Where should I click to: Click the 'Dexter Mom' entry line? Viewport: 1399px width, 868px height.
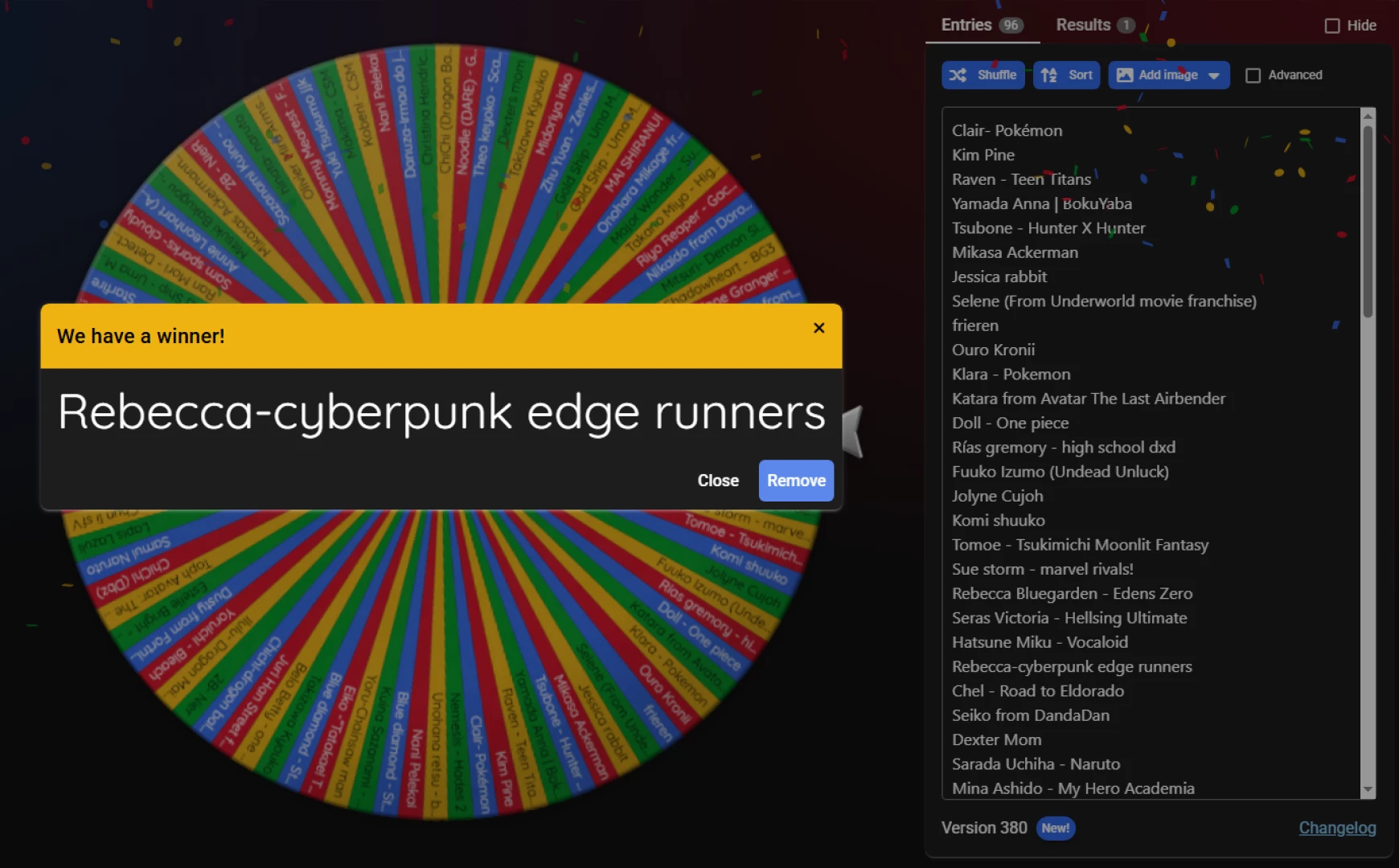997,739
